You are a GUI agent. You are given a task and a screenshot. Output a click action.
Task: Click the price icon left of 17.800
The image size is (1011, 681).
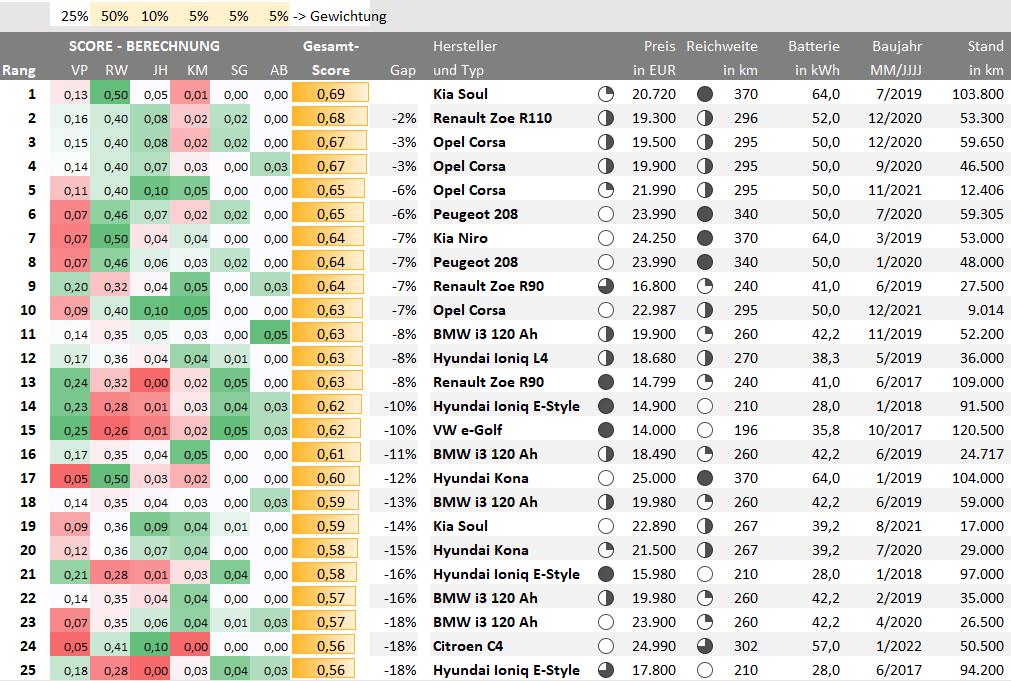pyautogui.click(x=606, y=670)
